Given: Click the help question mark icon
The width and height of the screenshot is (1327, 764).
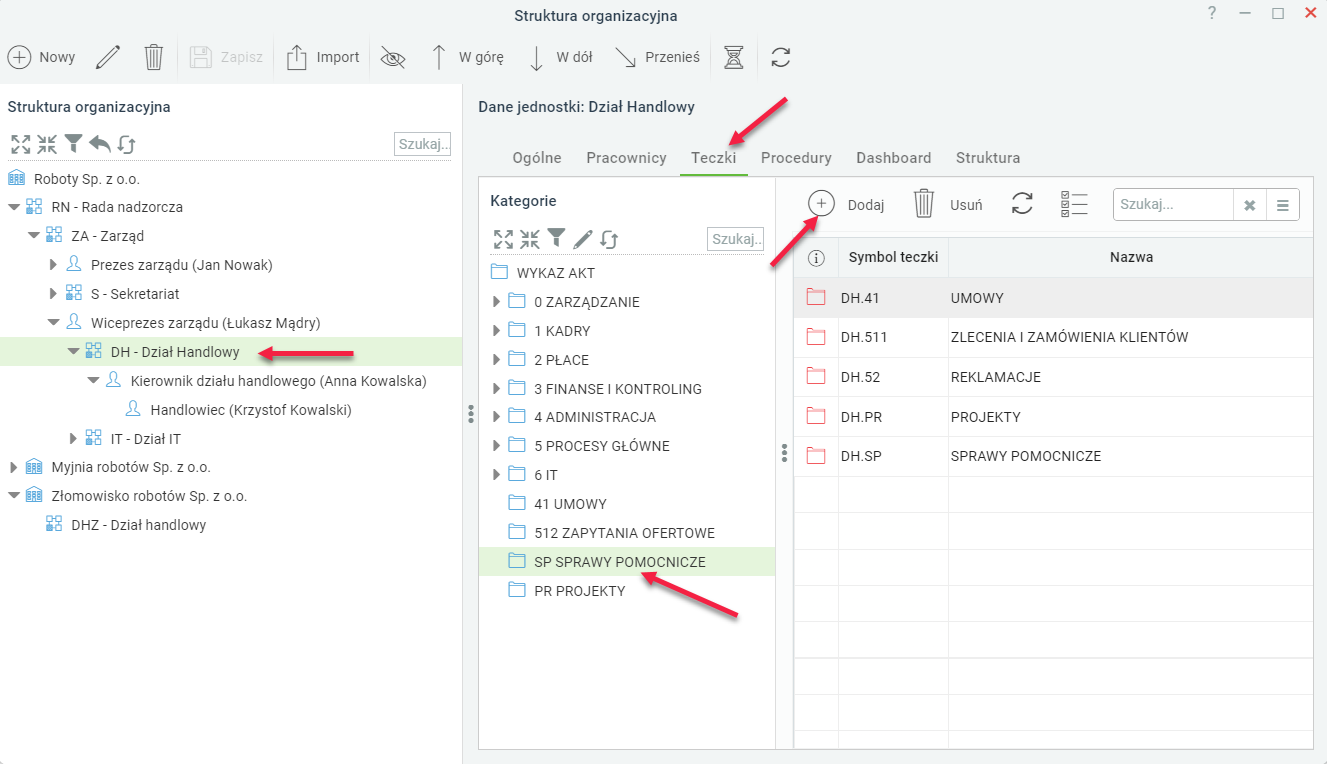Looking at the screenshot, I should coord(1212,14).
